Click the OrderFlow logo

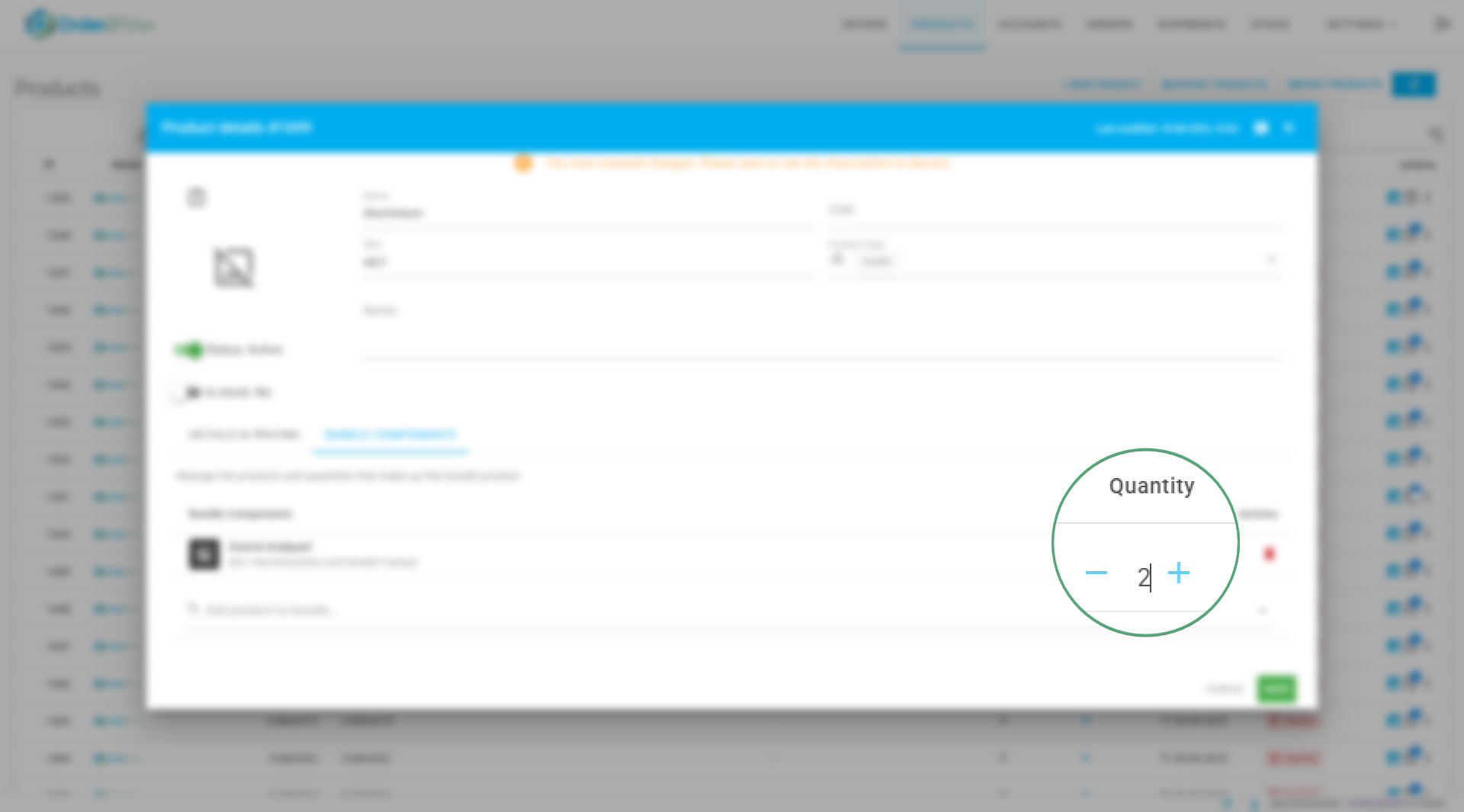[88, 24]
